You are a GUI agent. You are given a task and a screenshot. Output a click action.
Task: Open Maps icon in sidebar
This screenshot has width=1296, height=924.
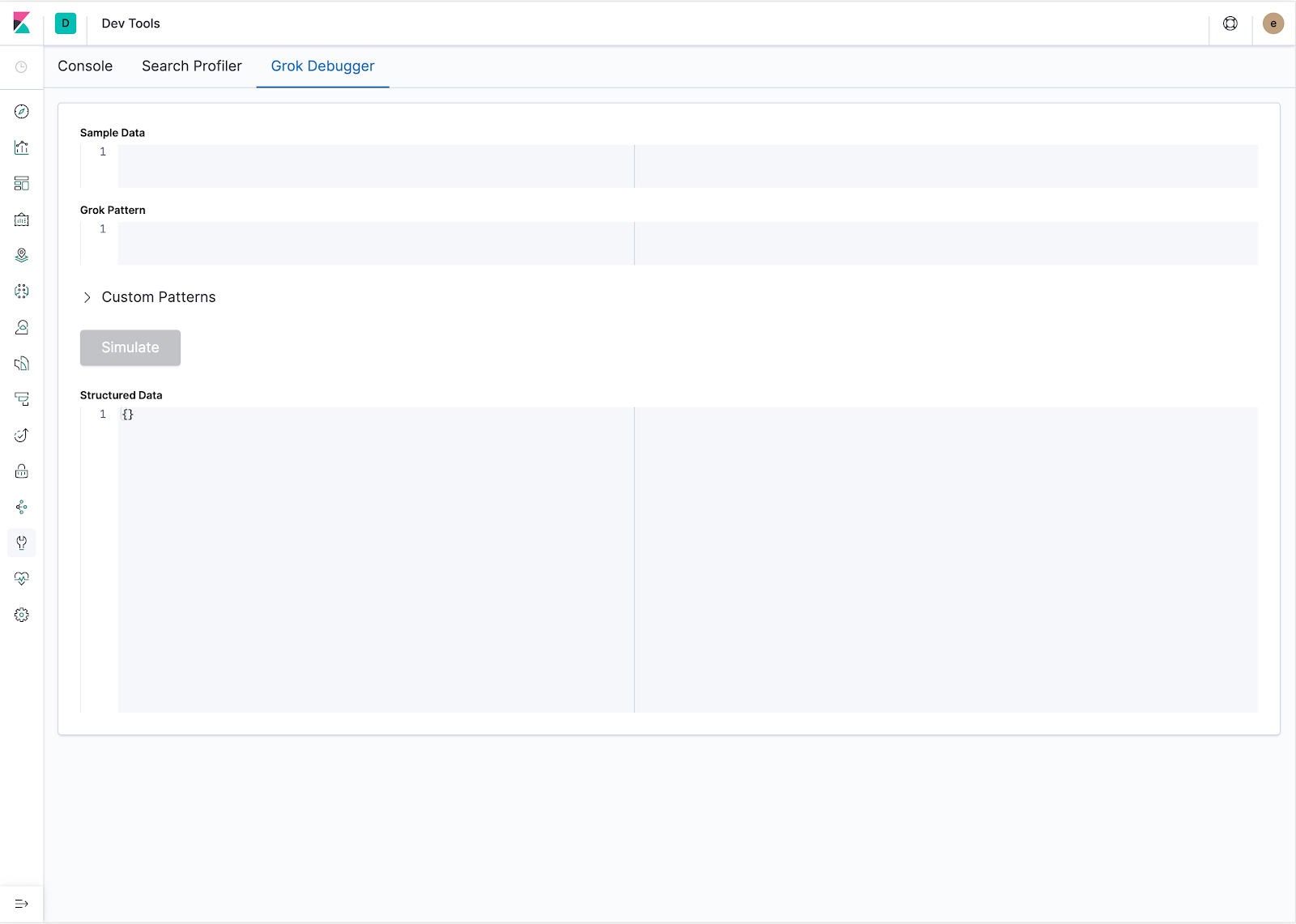point(22,255)
